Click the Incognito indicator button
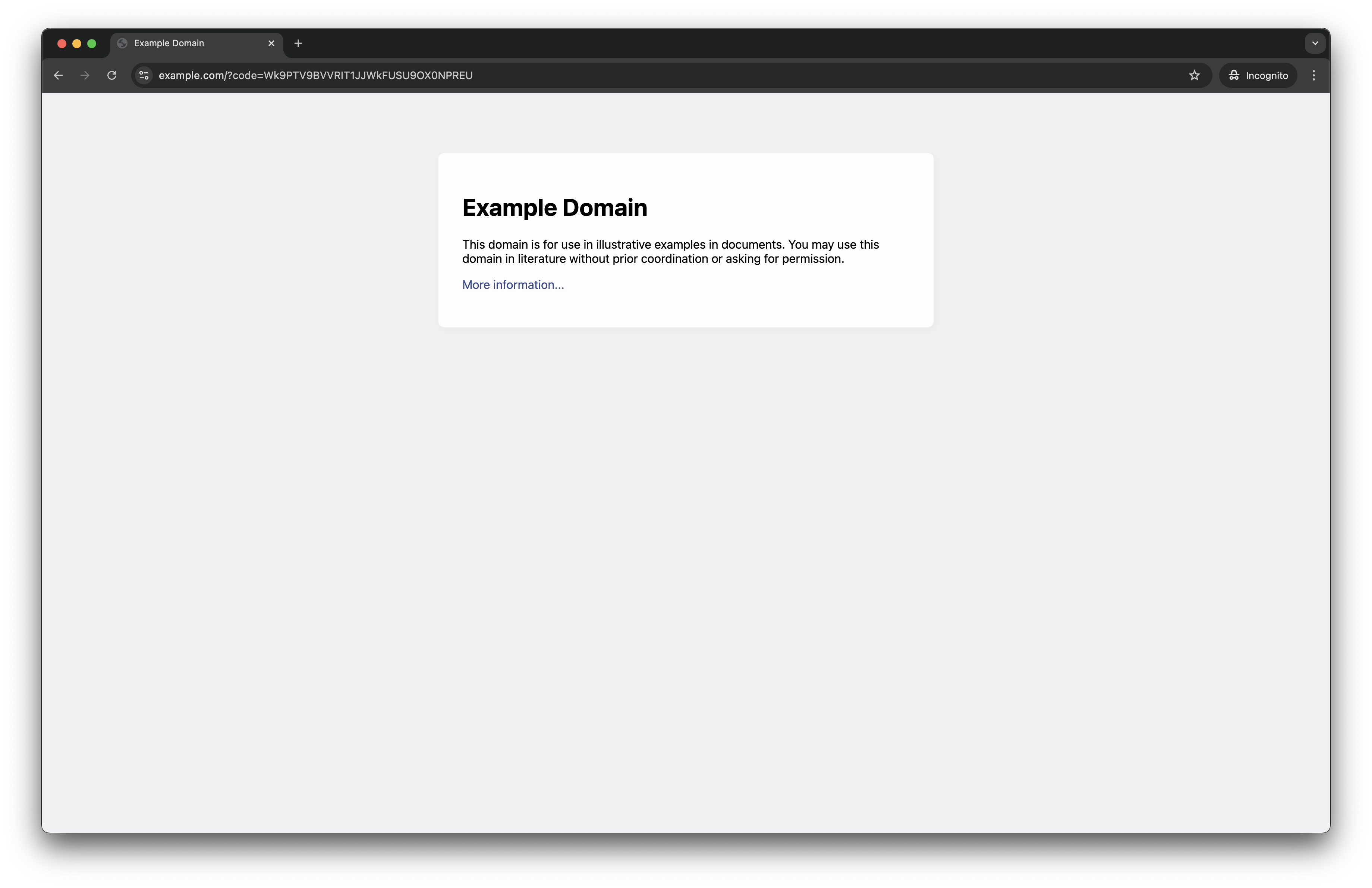The image size is (1372, 888). coord(1258,75)
